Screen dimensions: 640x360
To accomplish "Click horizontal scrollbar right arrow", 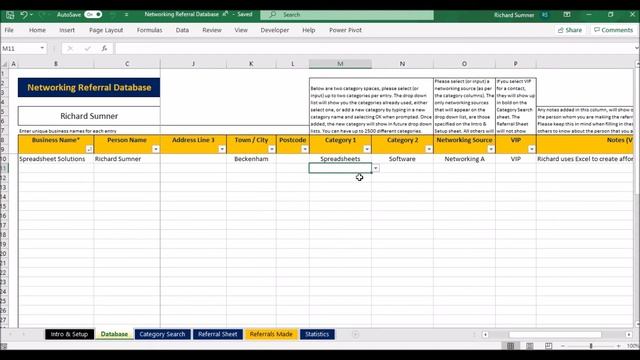I will tap(629, 335).
